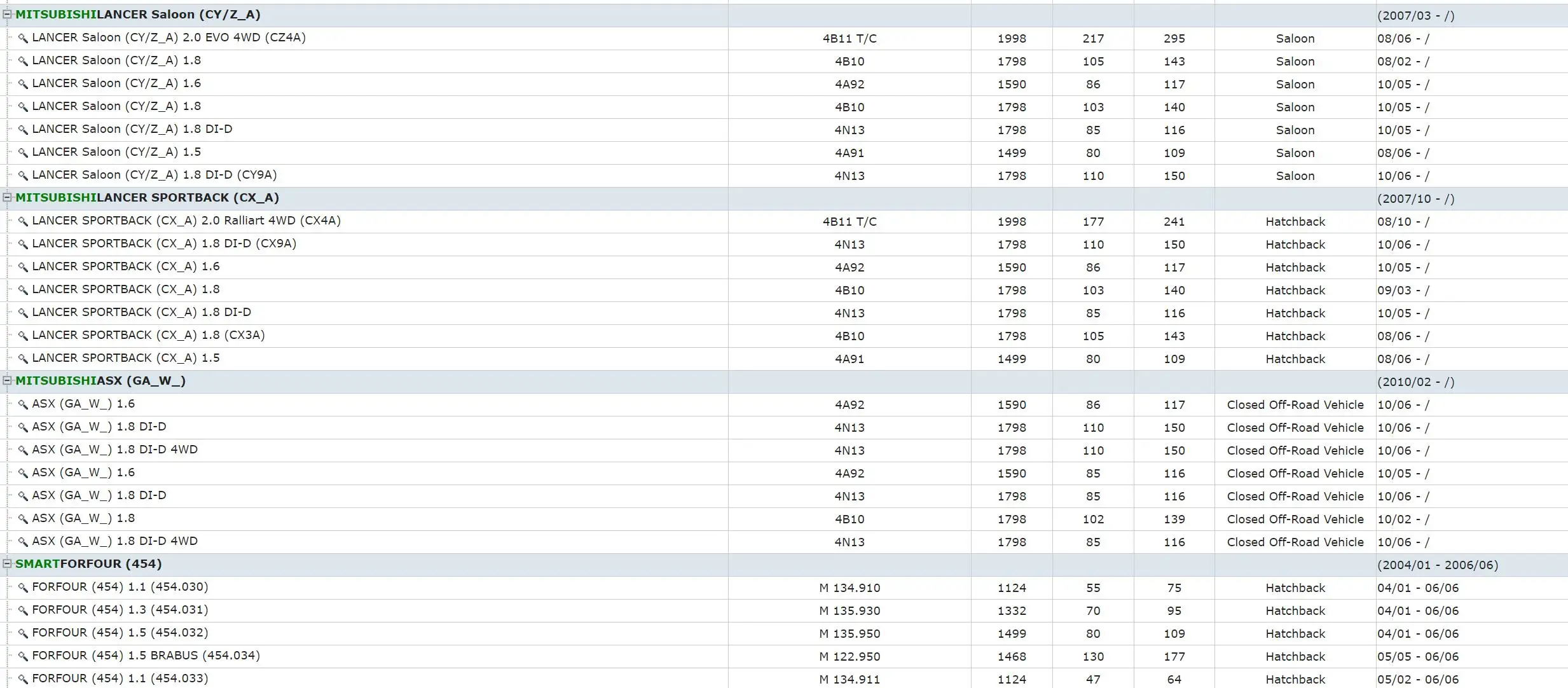Viewport: 1568px width, 688px height.
Task: Click magnifier icon for LANCER Saloon 2.0 EVO 4WD (CZ4A)
Action: 23,38
